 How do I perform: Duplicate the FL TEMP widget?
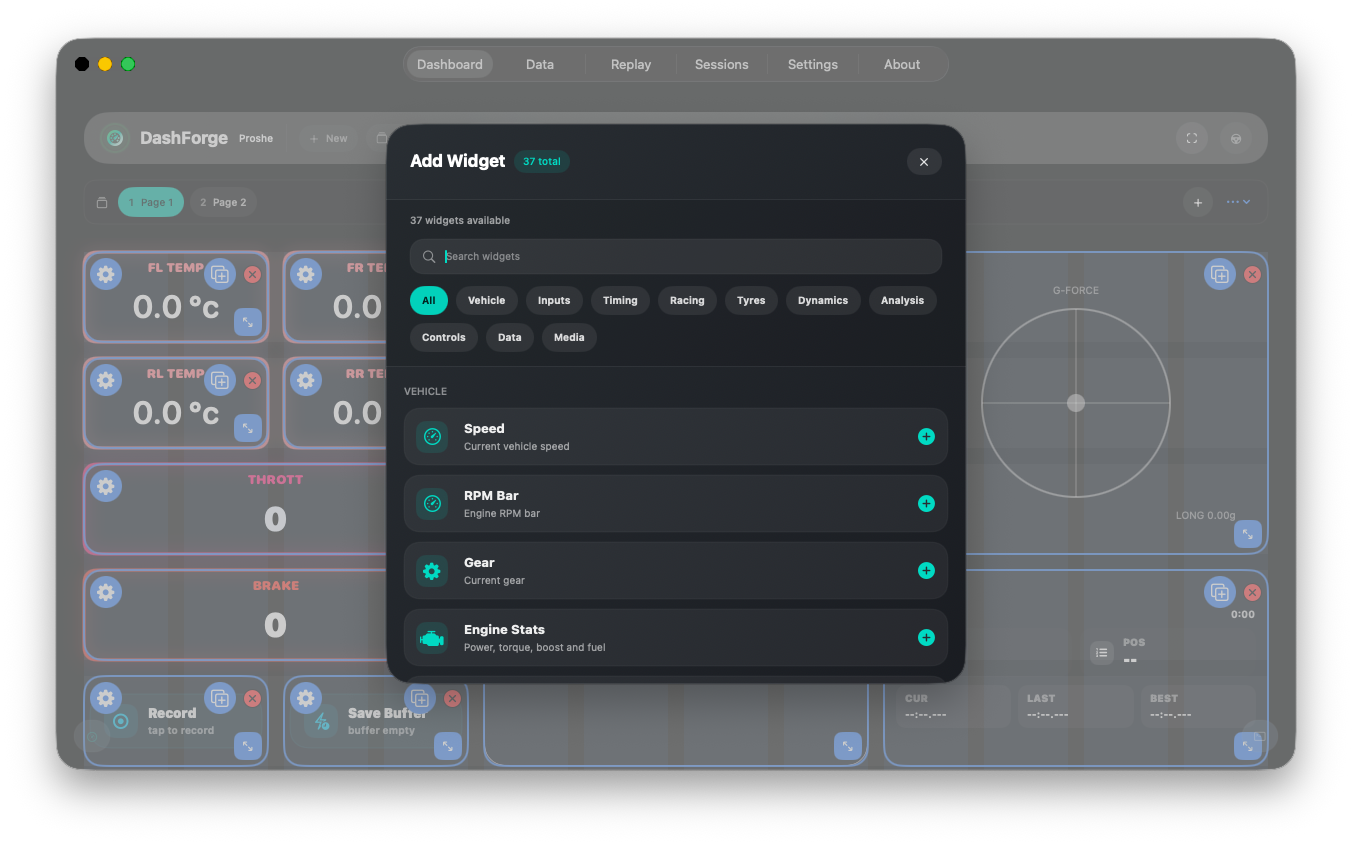[x=220, y=274]
